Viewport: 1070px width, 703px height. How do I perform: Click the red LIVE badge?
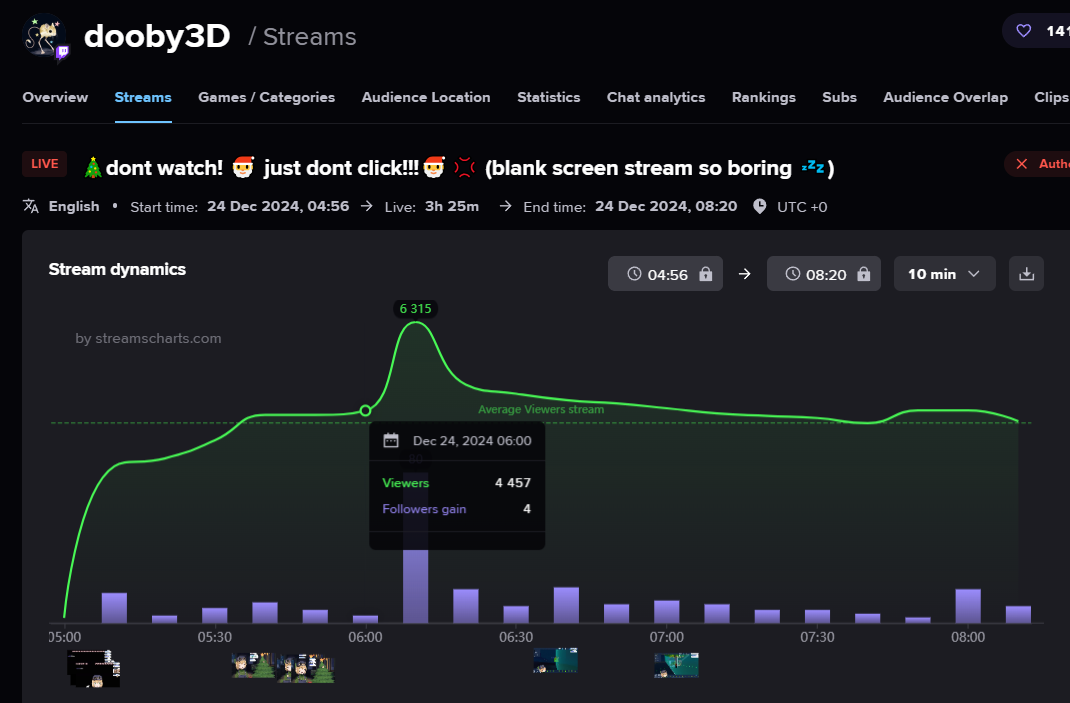pos(44,164)
